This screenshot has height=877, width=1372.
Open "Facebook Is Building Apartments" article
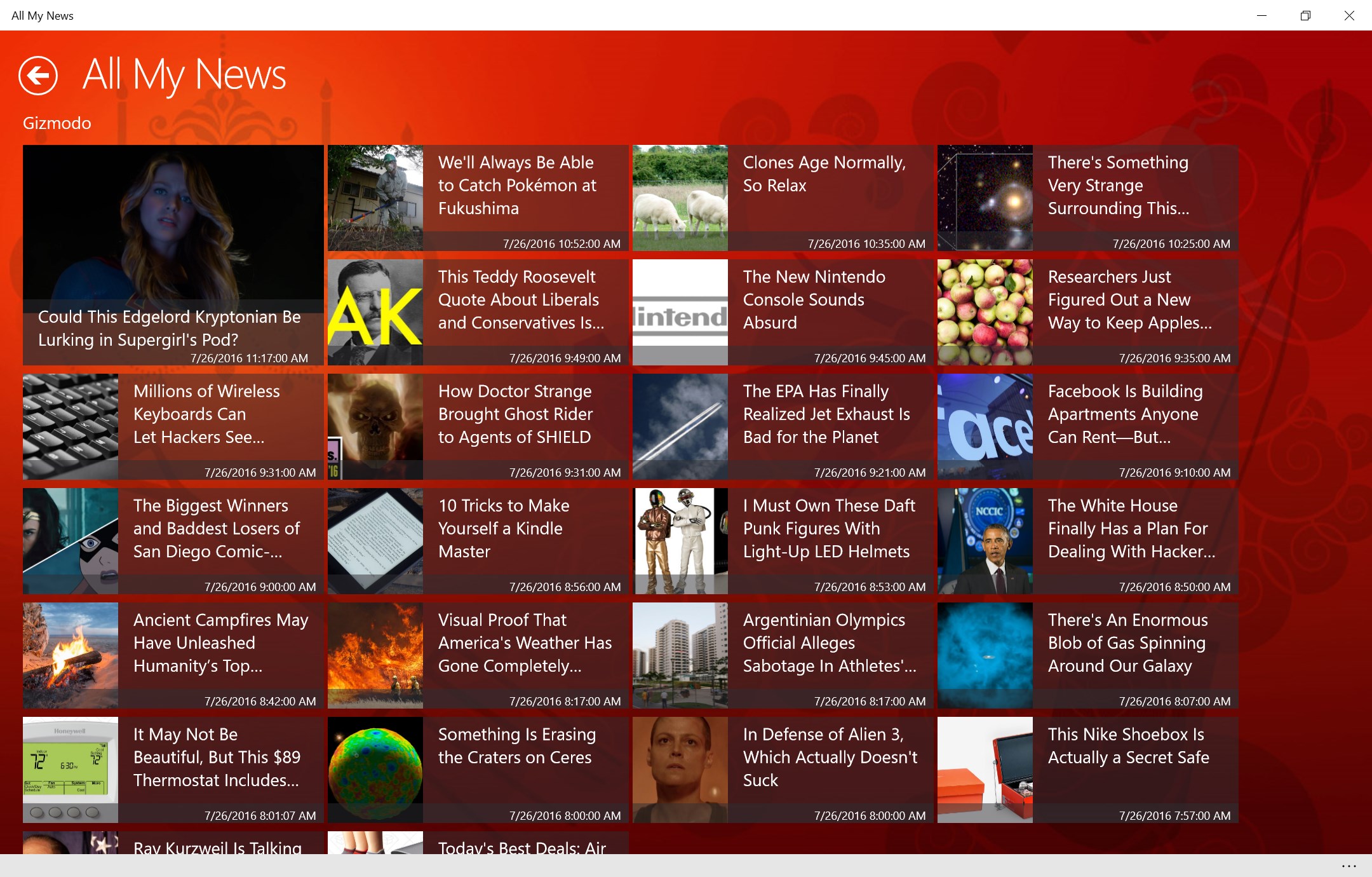click(1124, 414)
